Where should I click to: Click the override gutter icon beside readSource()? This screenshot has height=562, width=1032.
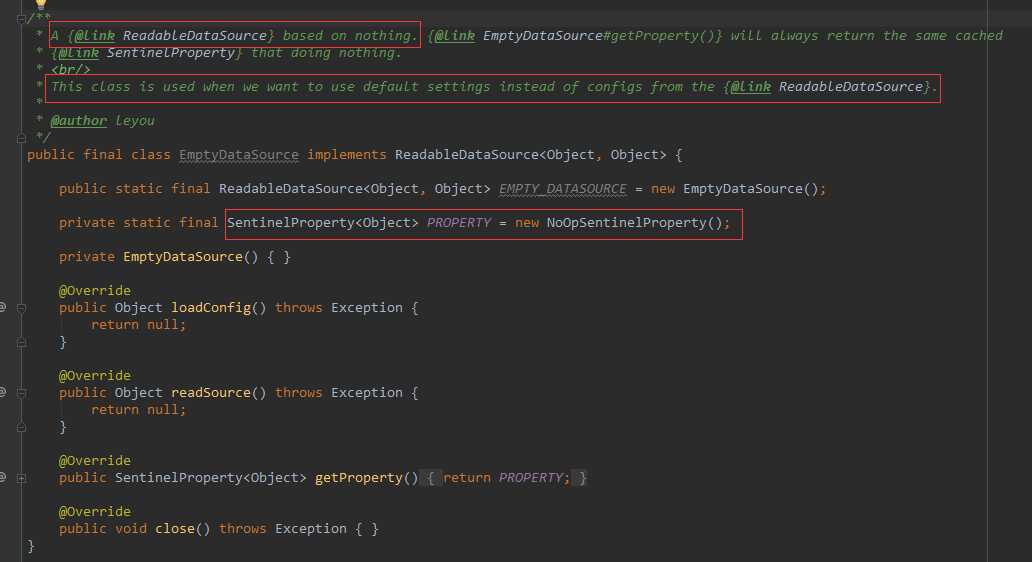3,392
